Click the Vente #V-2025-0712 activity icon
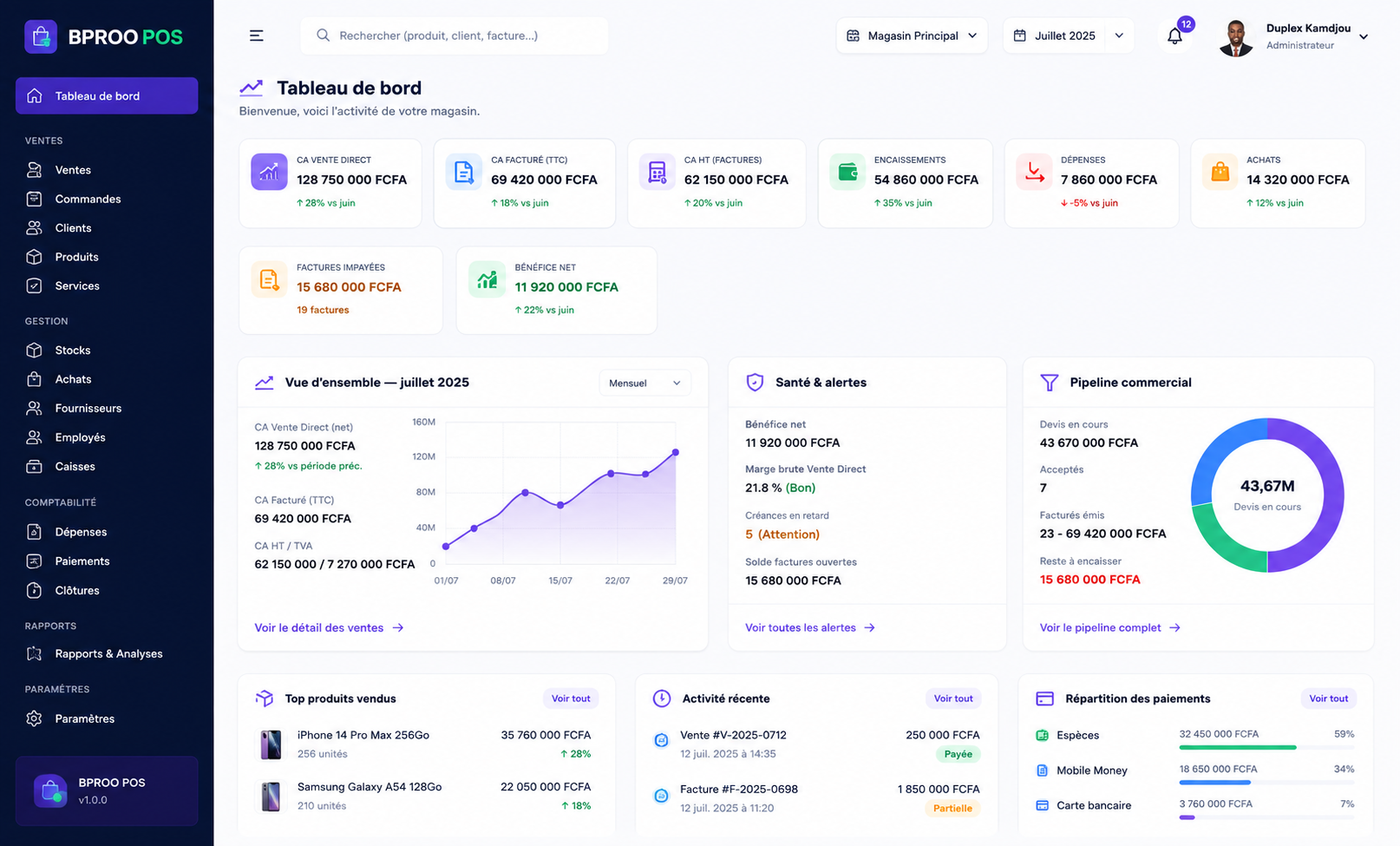1400x846 pixels. (x=661, y=740)
